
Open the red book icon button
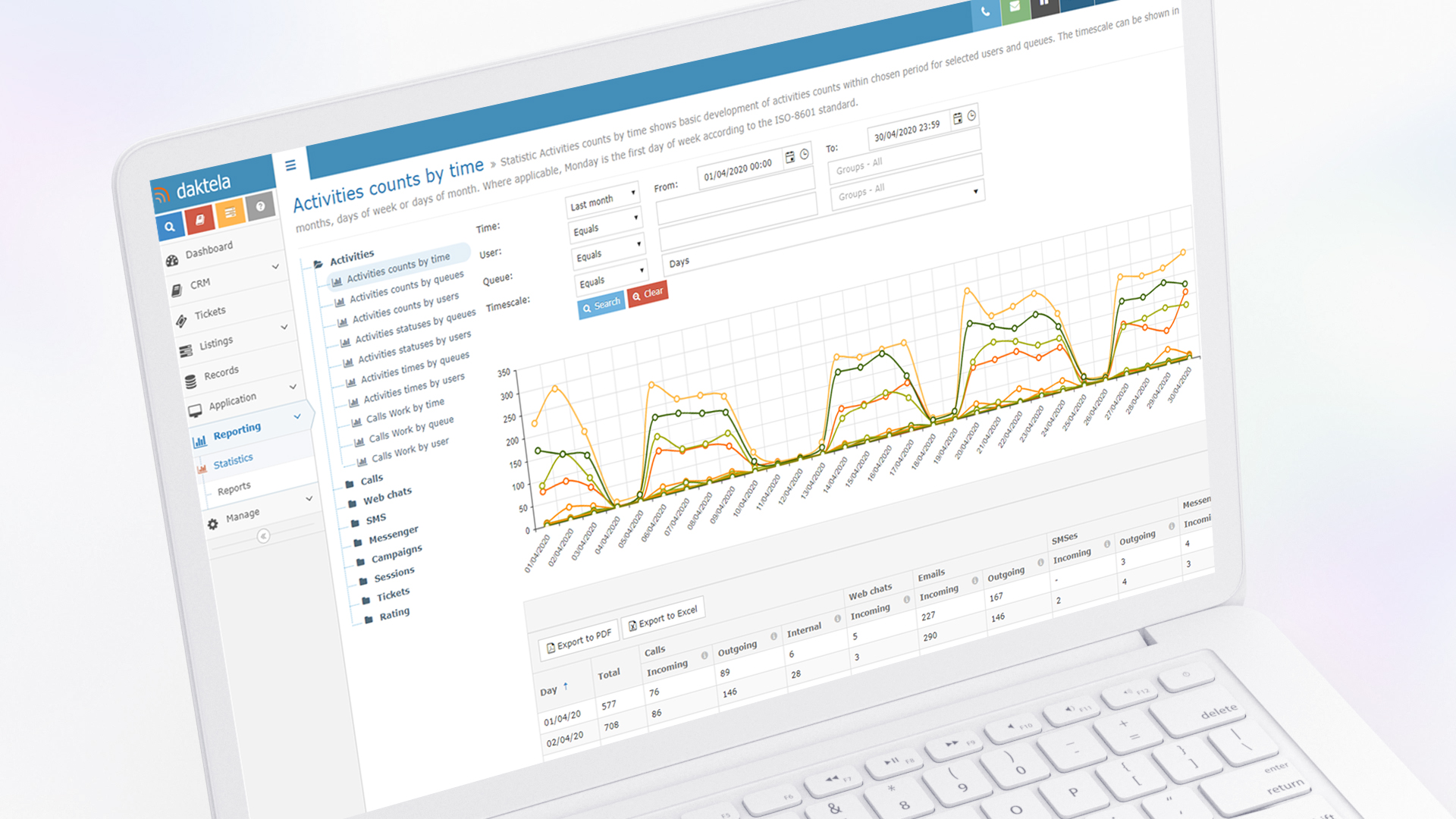[199, 220]
